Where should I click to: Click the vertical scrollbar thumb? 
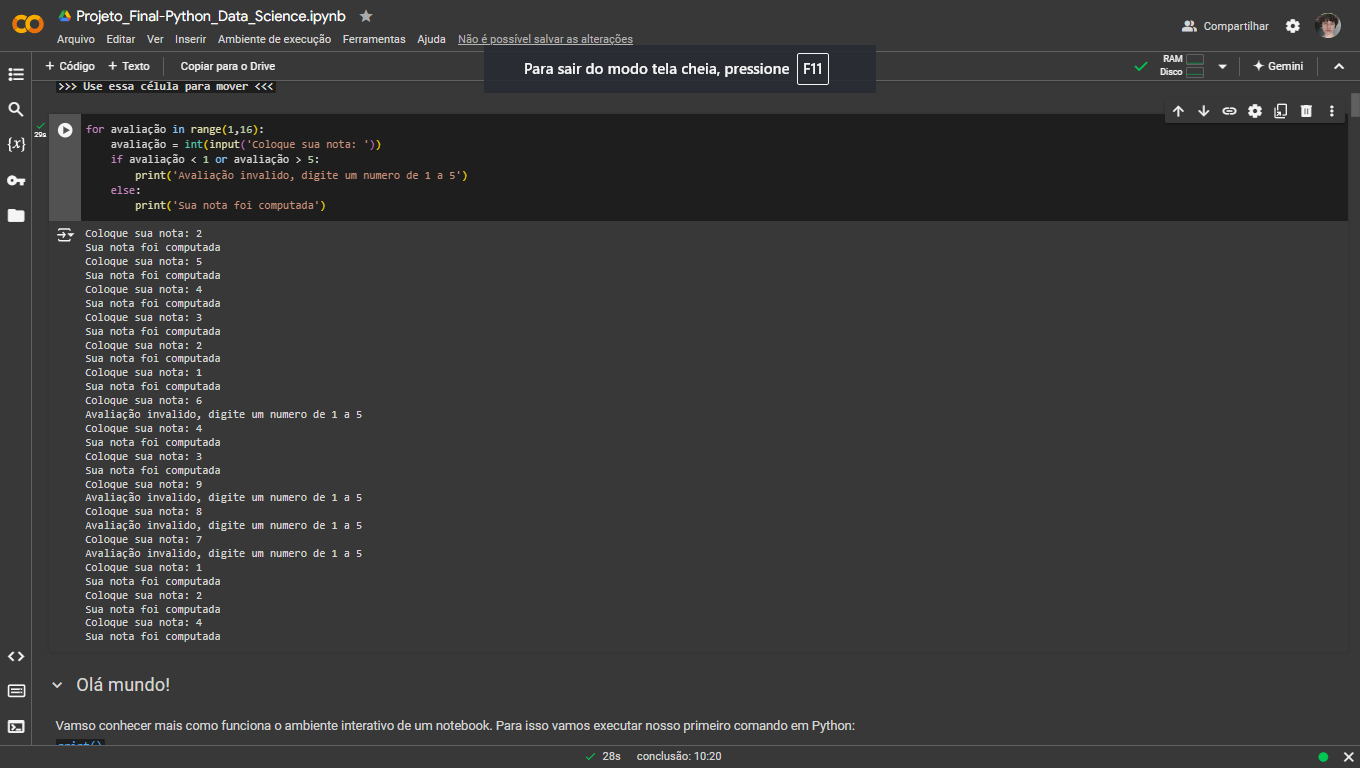point(1355,105)
